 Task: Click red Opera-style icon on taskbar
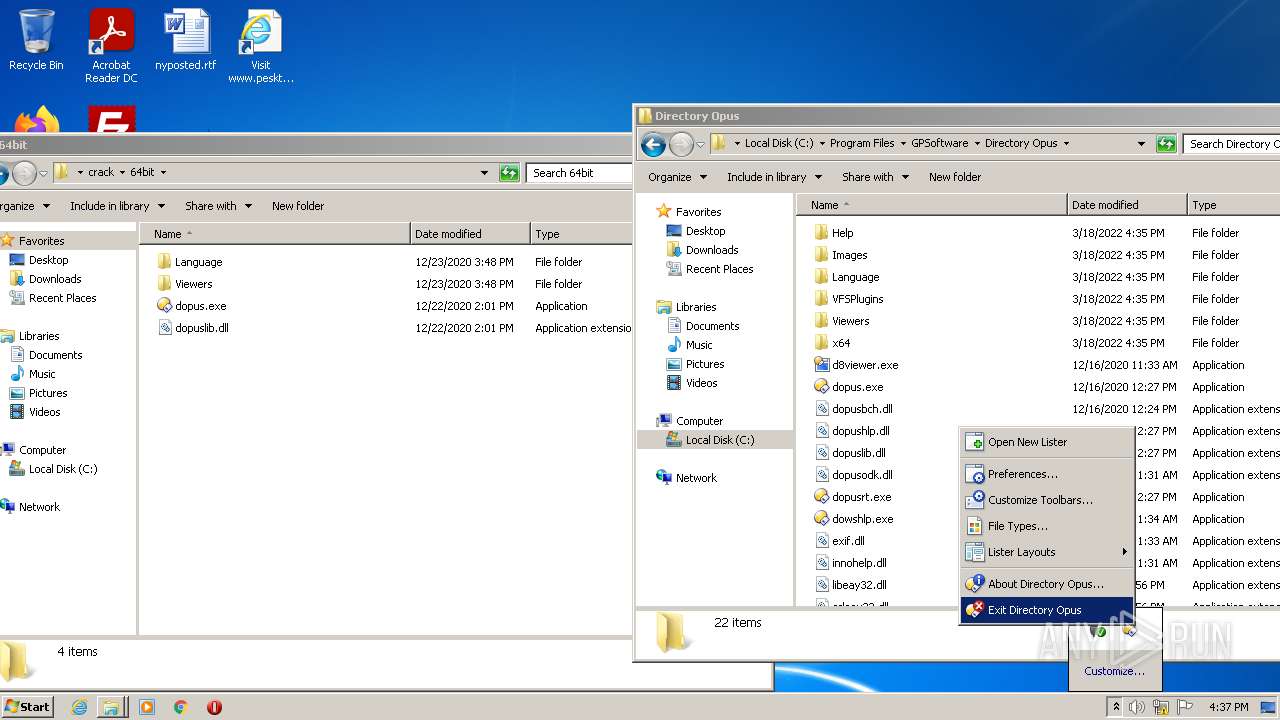point(214,707)
